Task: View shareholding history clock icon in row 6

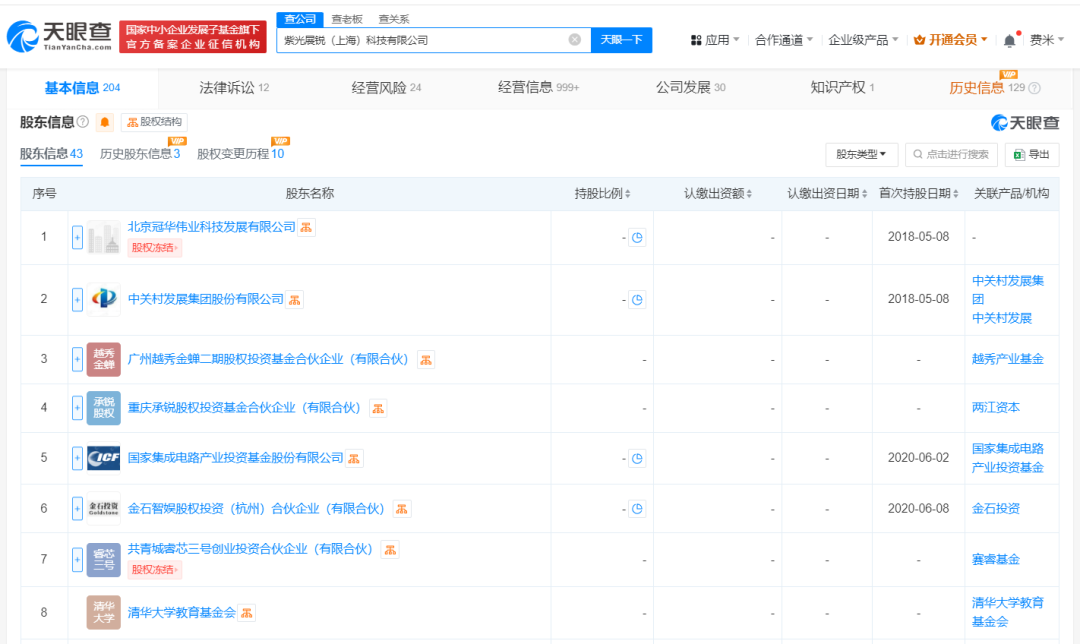Action: (637, 509)
